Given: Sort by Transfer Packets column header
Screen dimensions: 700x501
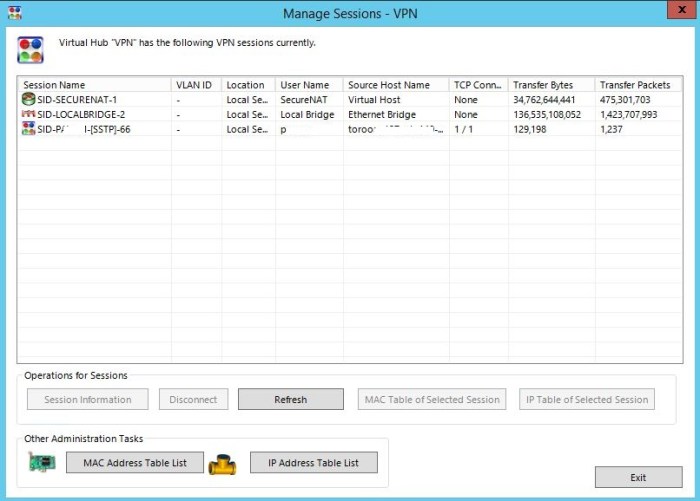Looking at the screenshot, I should click(x=638, y=85).
